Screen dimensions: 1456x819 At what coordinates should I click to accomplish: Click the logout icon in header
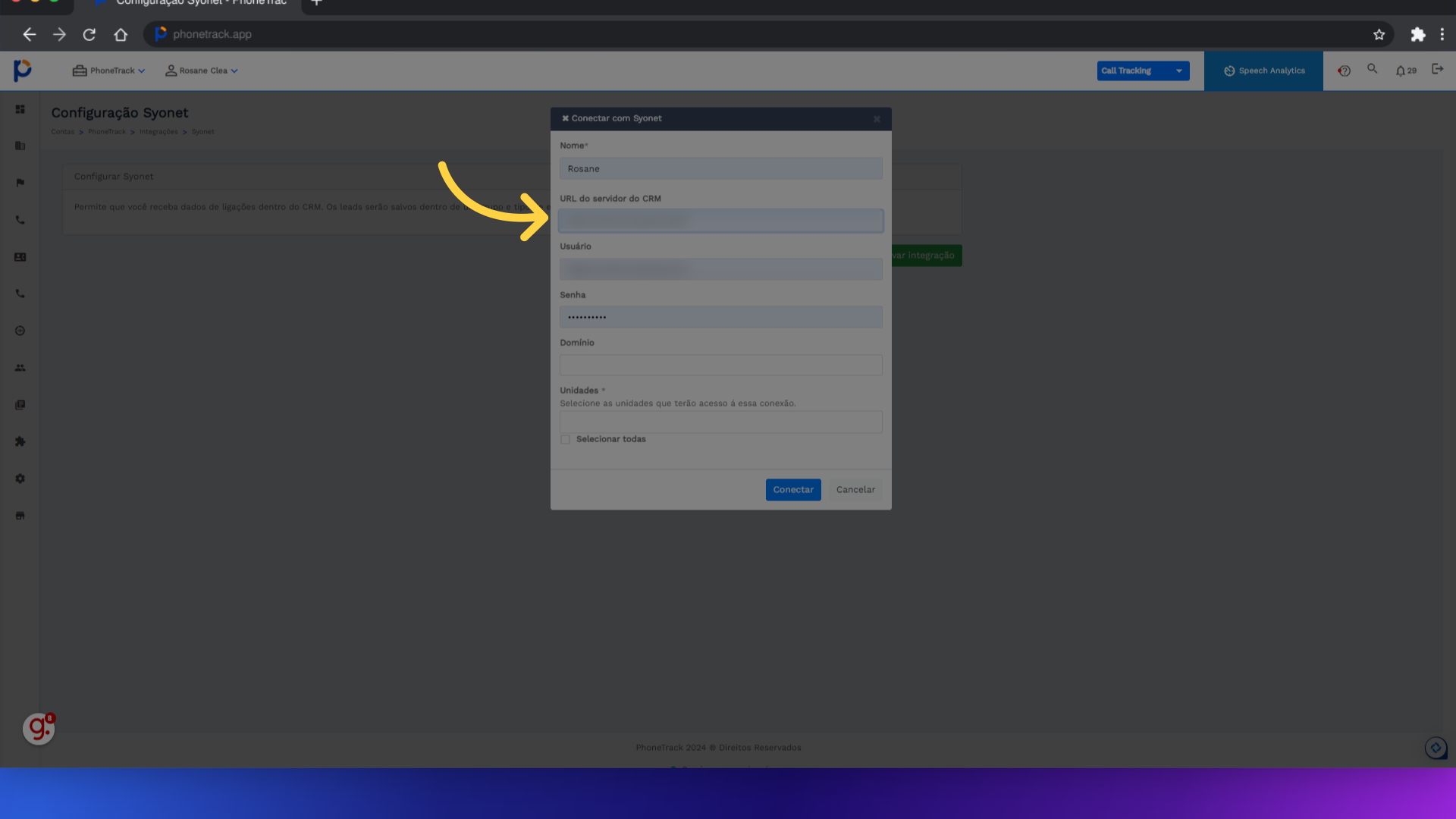[1437, 69]
